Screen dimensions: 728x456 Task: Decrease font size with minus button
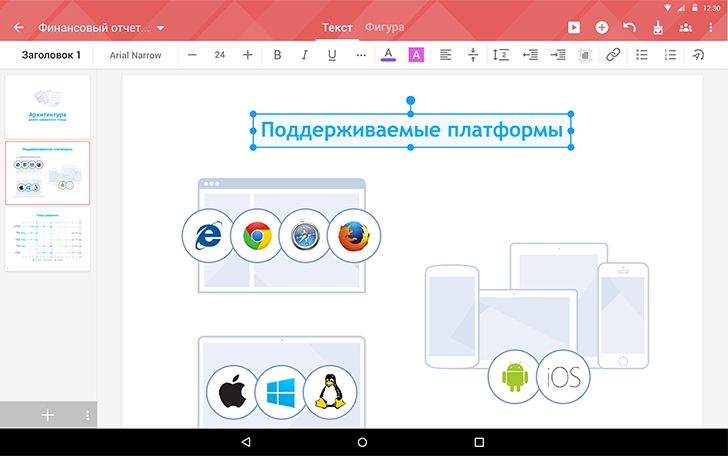pyautogui.click(x=192, y=55)
